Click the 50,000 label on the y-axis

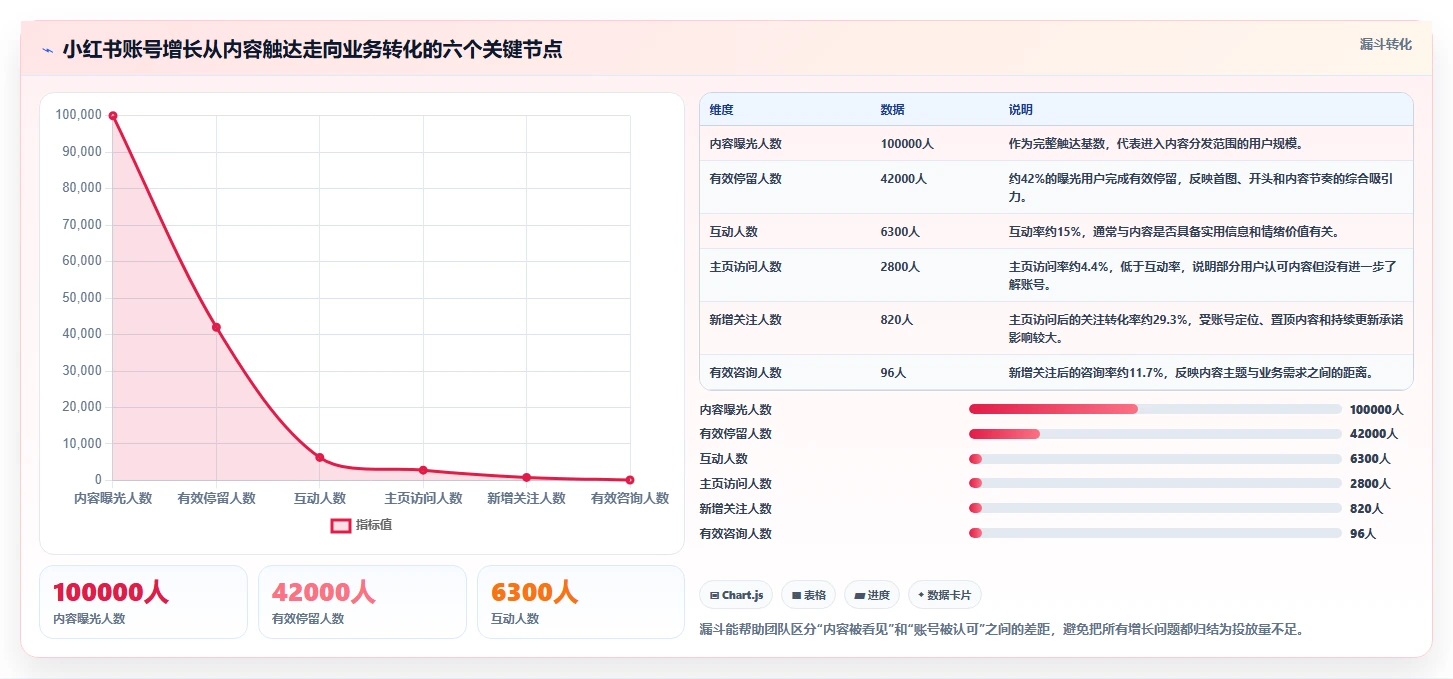point(81,297)
